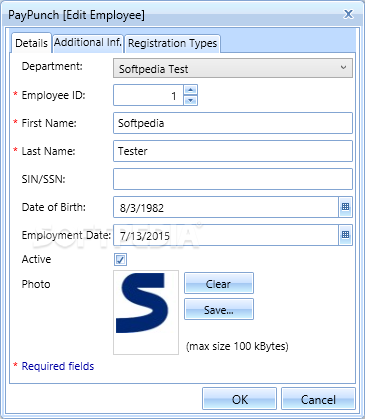365x419 pixels.
Task: Decrease Employee ID with down arrow
Action: click(x=190, y=100)
